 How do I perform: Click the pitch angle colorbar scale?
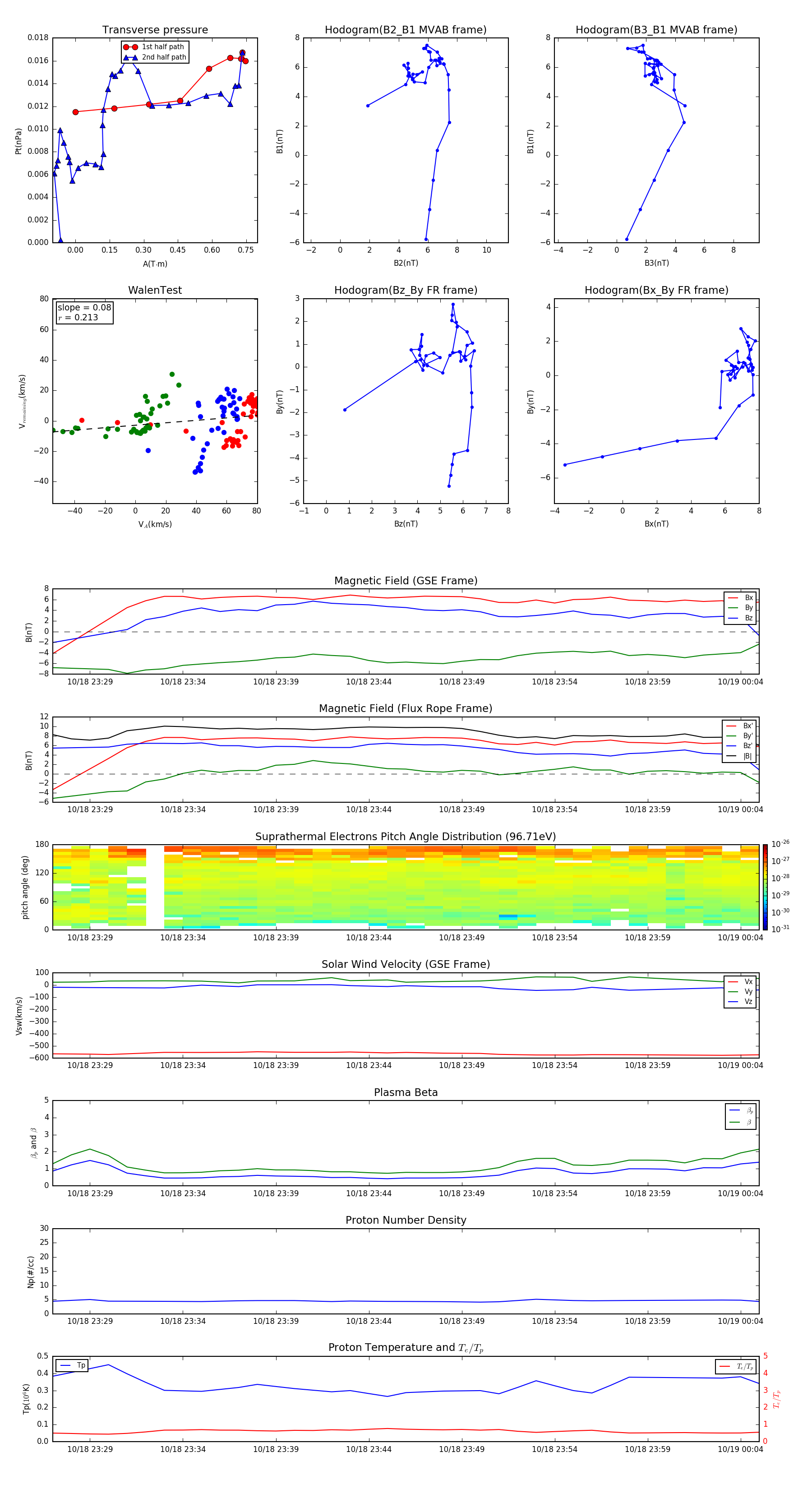tap(765, 887)
